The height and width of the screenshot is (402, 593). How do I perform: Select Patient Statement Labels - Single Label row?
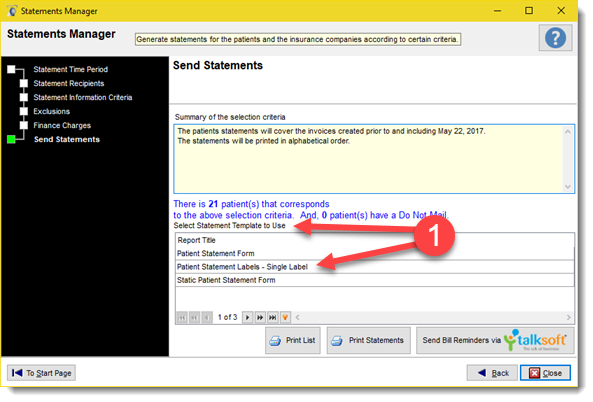click(x=374, y=267)
